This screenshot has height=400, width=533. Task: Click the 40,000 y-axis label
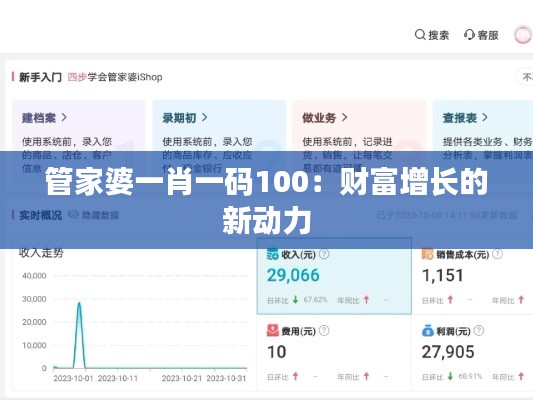pos(34,276)
